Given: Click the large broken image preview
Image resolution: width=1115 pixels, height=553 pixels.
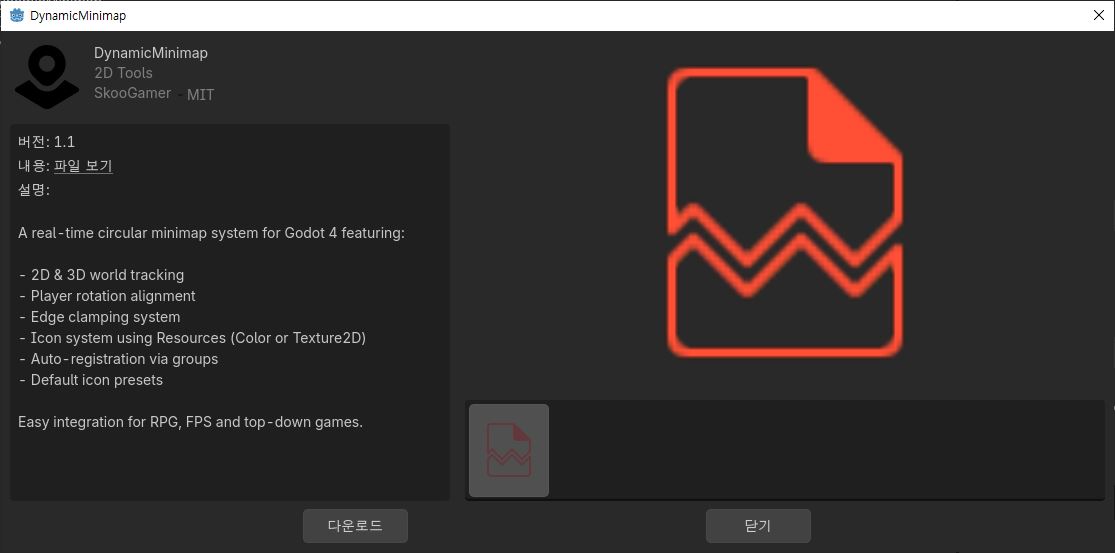Looking at the screenshot, I should point(785,212).
